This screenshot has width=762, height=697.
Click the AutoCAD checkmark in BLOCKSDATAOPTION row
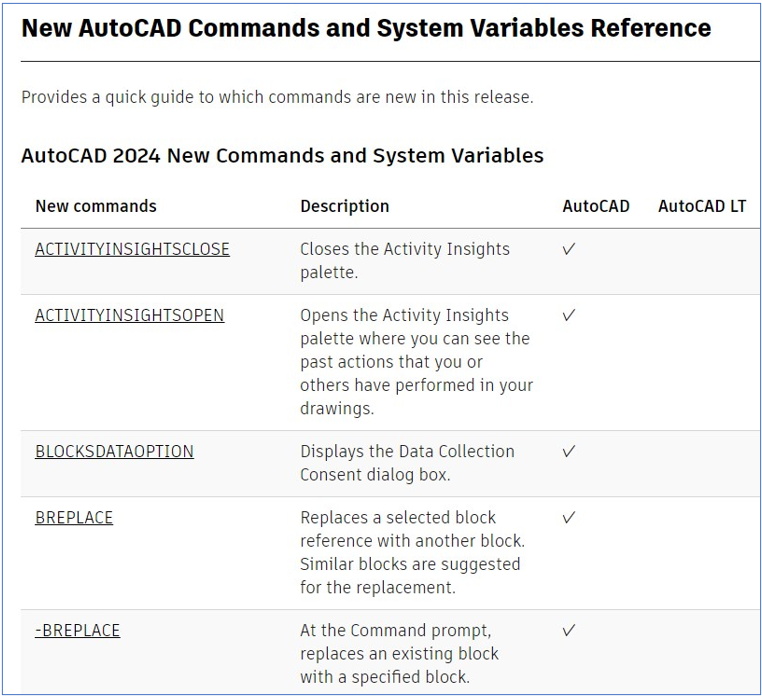(569, 451)
